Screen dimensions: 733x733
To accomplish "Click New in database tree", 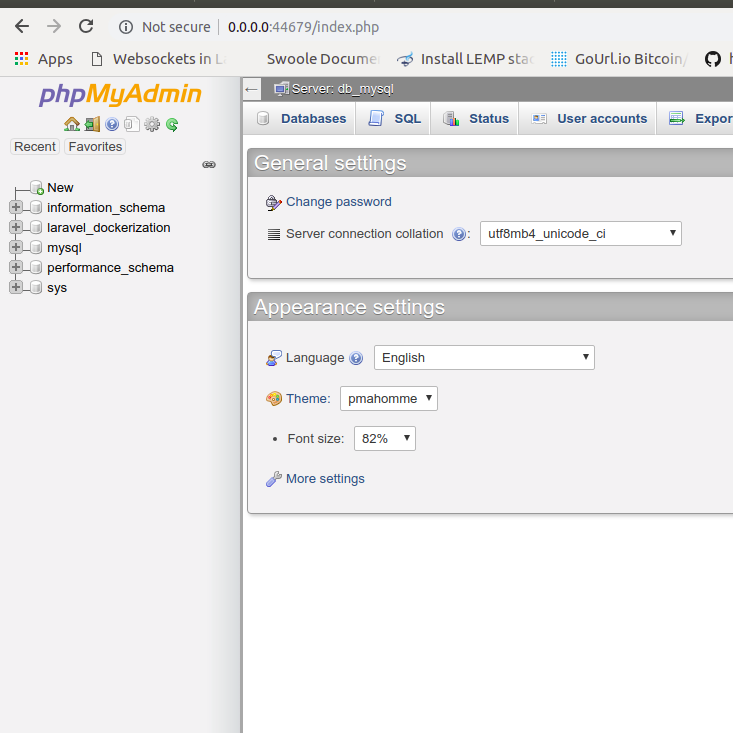I will (x=60, y=187).
